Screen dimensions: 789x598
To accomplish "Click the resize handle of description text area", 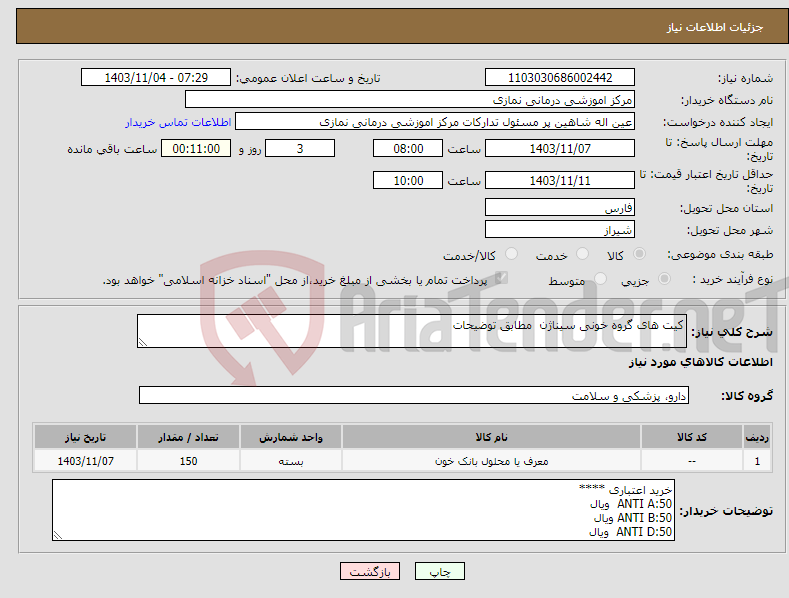I will [143, 342].
